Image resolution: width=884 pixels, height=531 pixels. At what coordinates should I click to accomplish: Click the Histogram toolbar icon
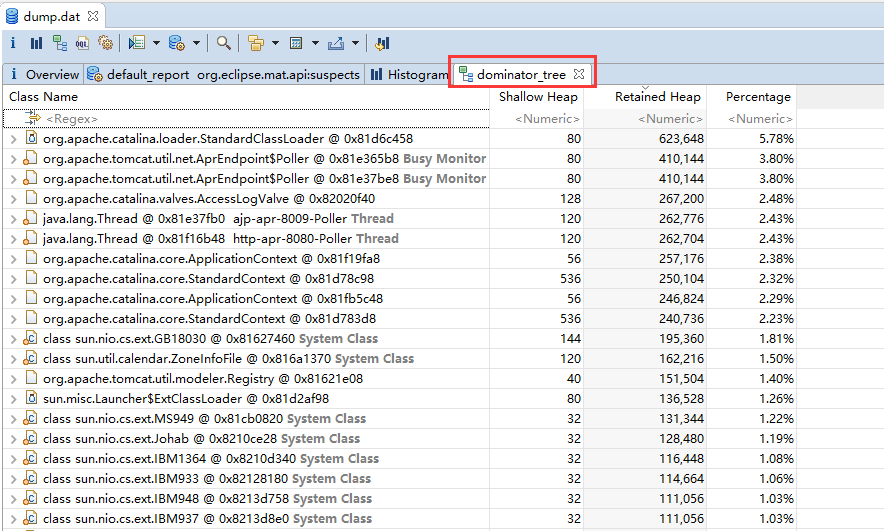point(36,43)
